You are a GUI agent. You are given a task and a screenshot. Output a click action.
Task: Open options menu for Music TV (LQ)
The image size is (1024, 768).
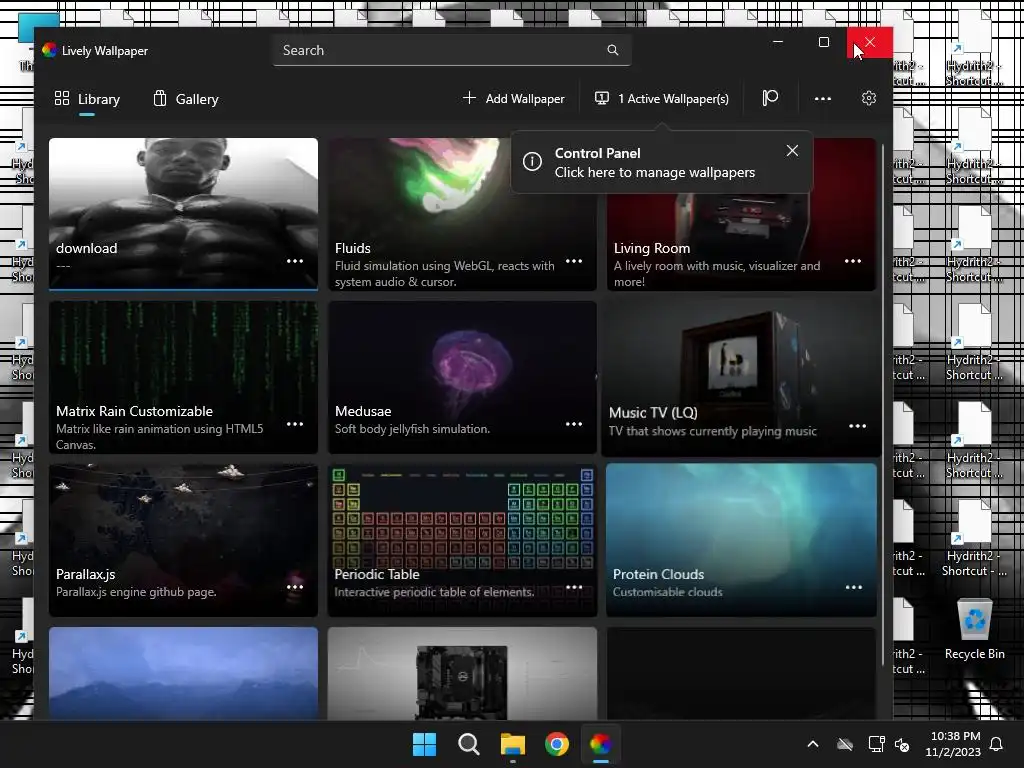coord(857,426)
